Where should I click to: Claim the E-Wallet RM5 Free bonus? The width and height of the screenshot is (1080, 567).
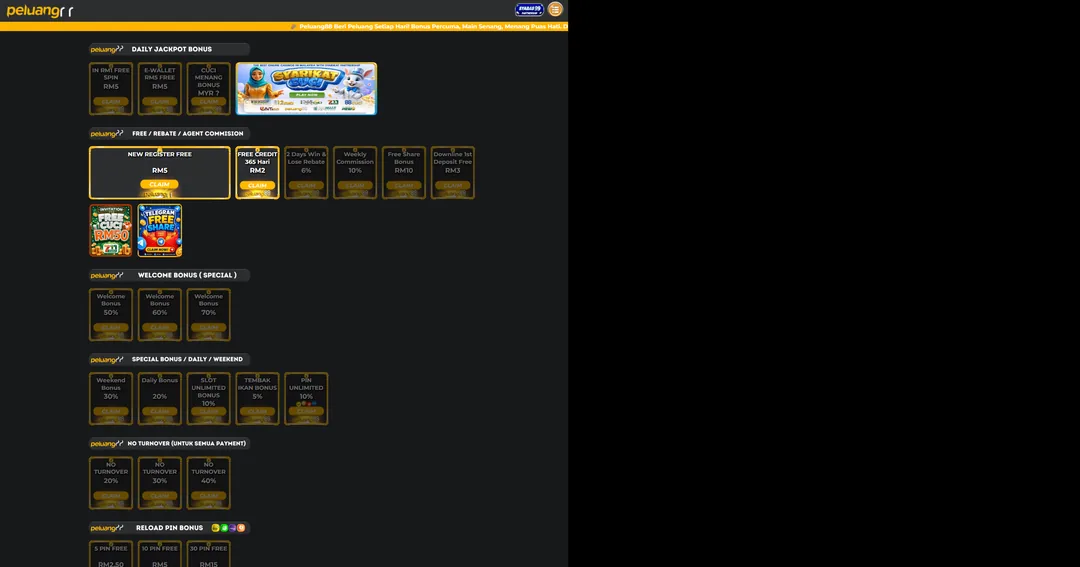tap(160, 101)
